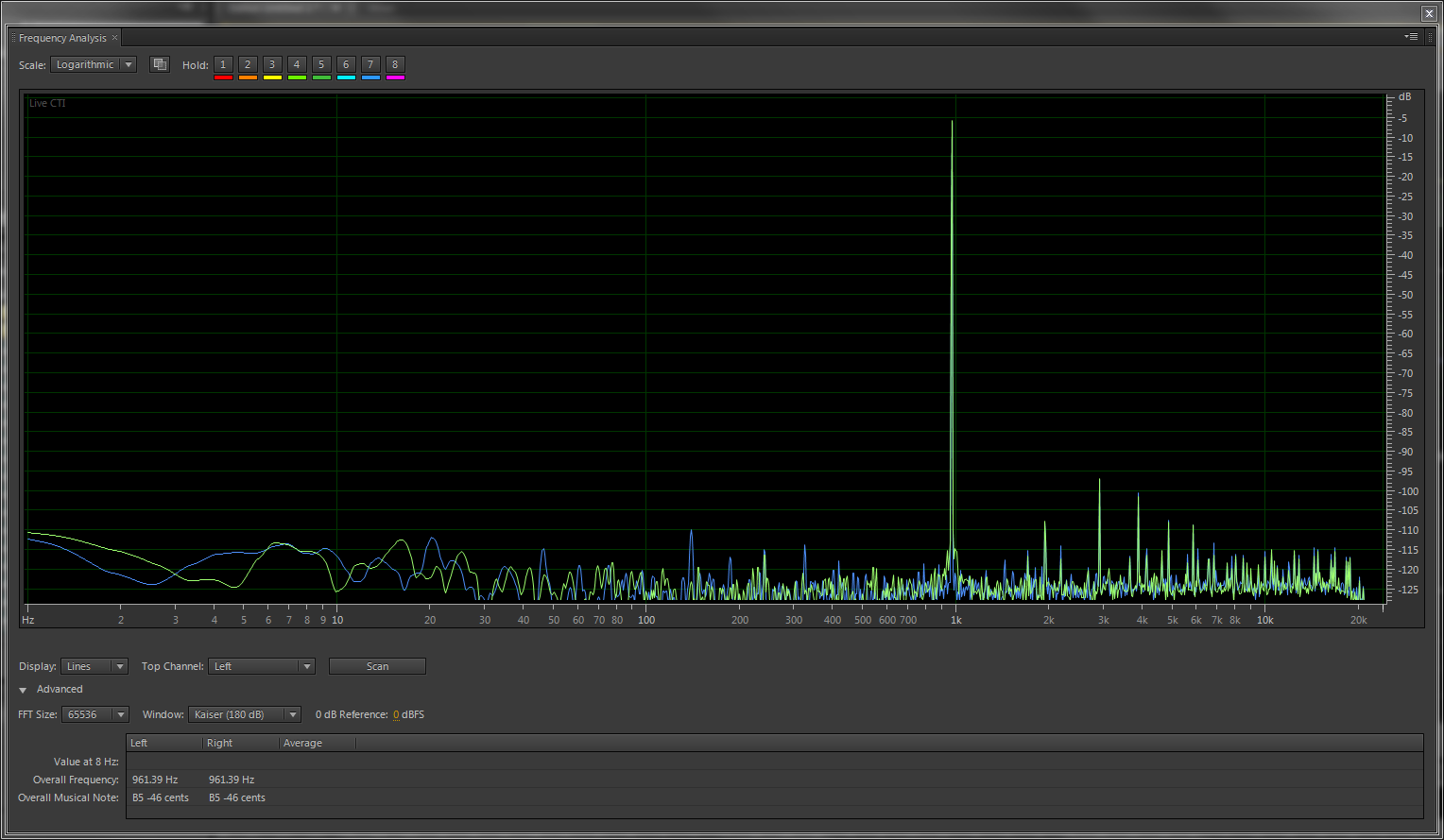Open the Window dropdown showing Kaiser (180 dB)
The image size is (1444, 840).
(x=245, y=714)
